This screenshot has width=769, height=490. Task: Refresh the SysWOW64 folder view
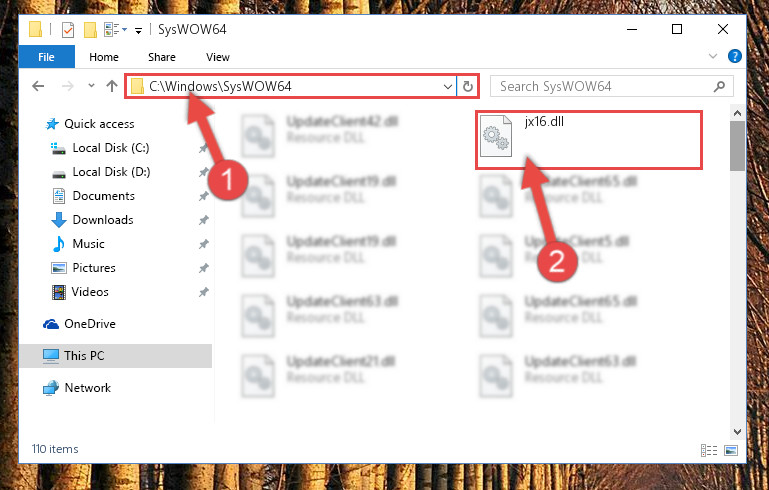[468, 87]
